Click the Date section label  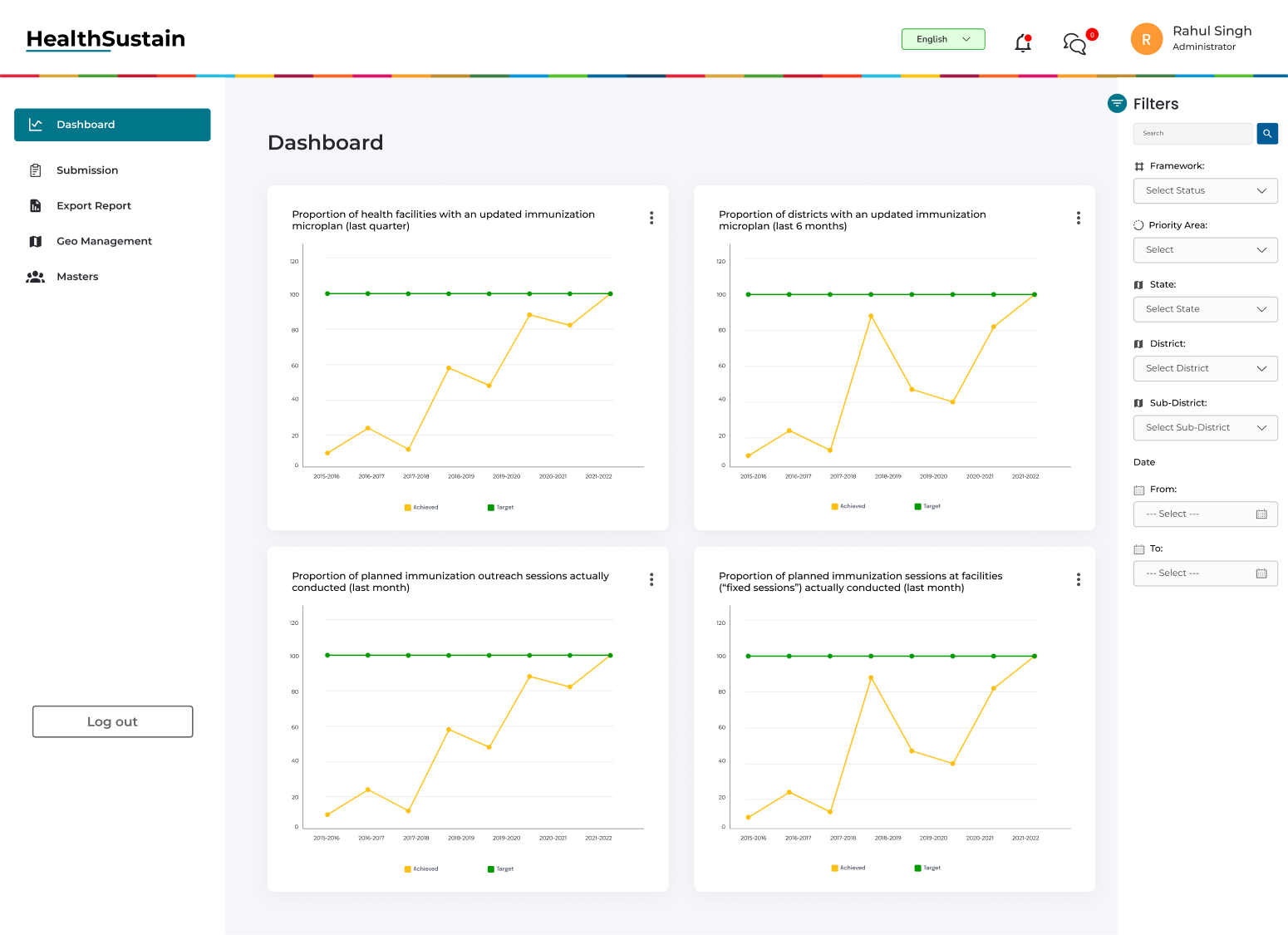[1144, 462]
